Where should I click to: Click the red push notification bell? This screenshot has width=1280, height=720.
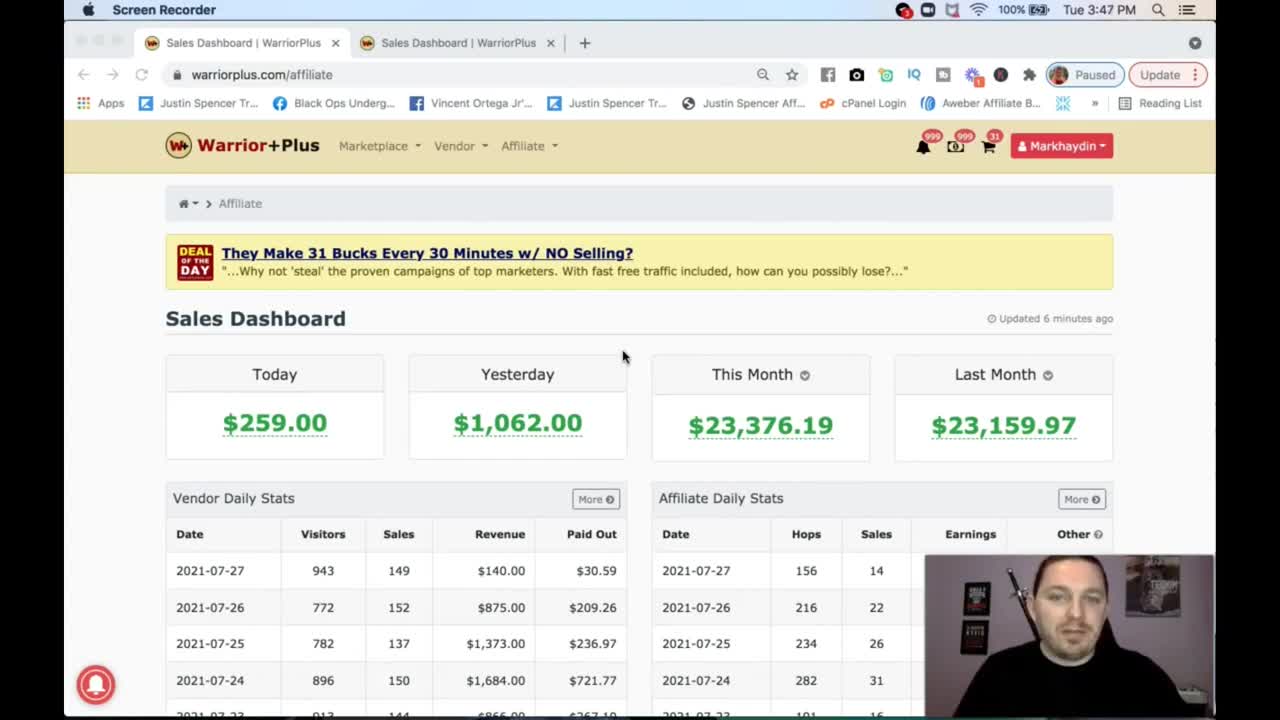point(96,684)
